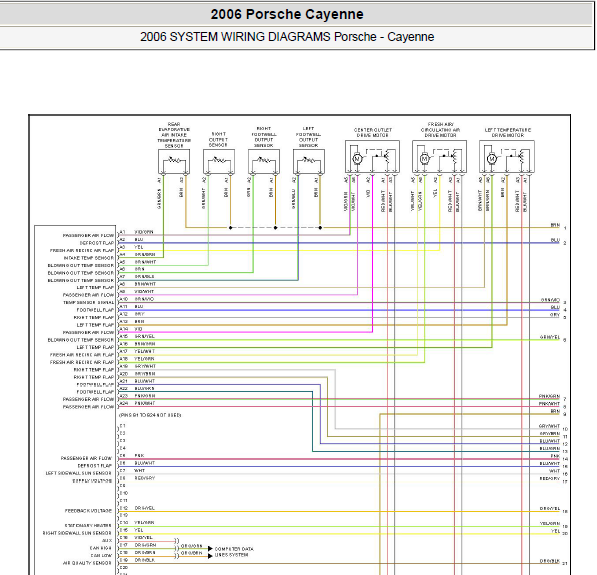Click the "INTAKE TEMP SENSOR" pin label
This screenshot has height=575, width=597.
(88, 258)
